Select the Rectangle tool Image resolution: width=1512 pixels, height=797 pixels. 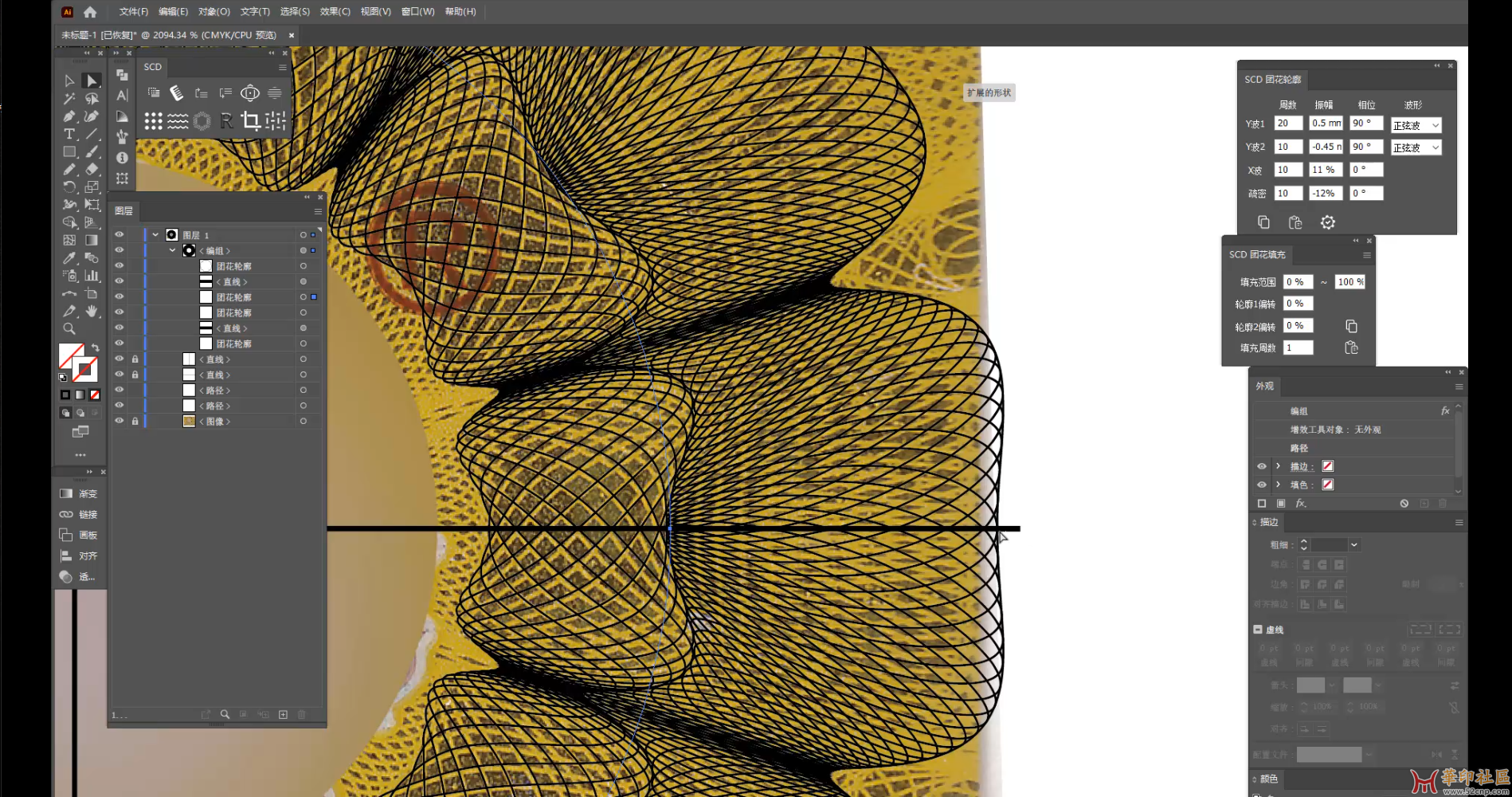coord(69,151)
